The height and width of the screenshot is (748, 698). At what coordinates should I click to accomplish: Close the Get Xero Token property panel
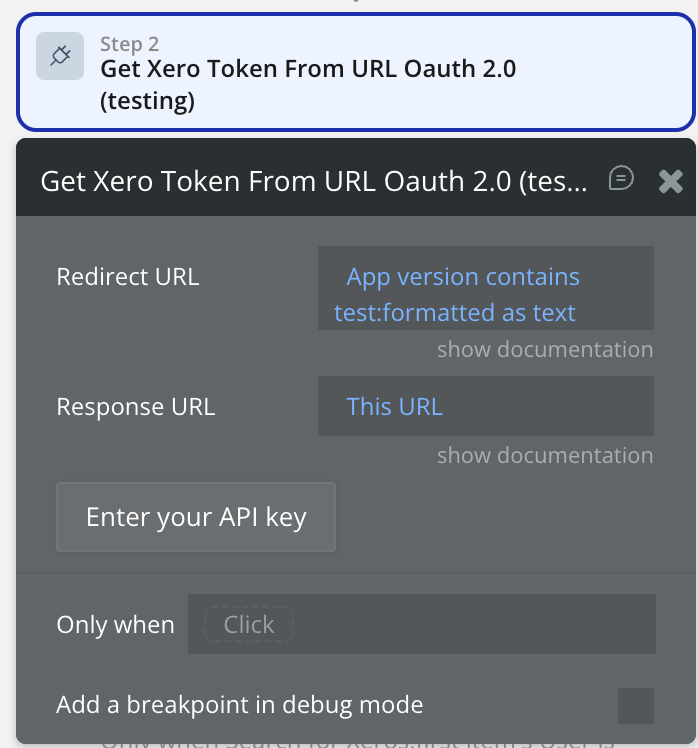tap(670, 180)
